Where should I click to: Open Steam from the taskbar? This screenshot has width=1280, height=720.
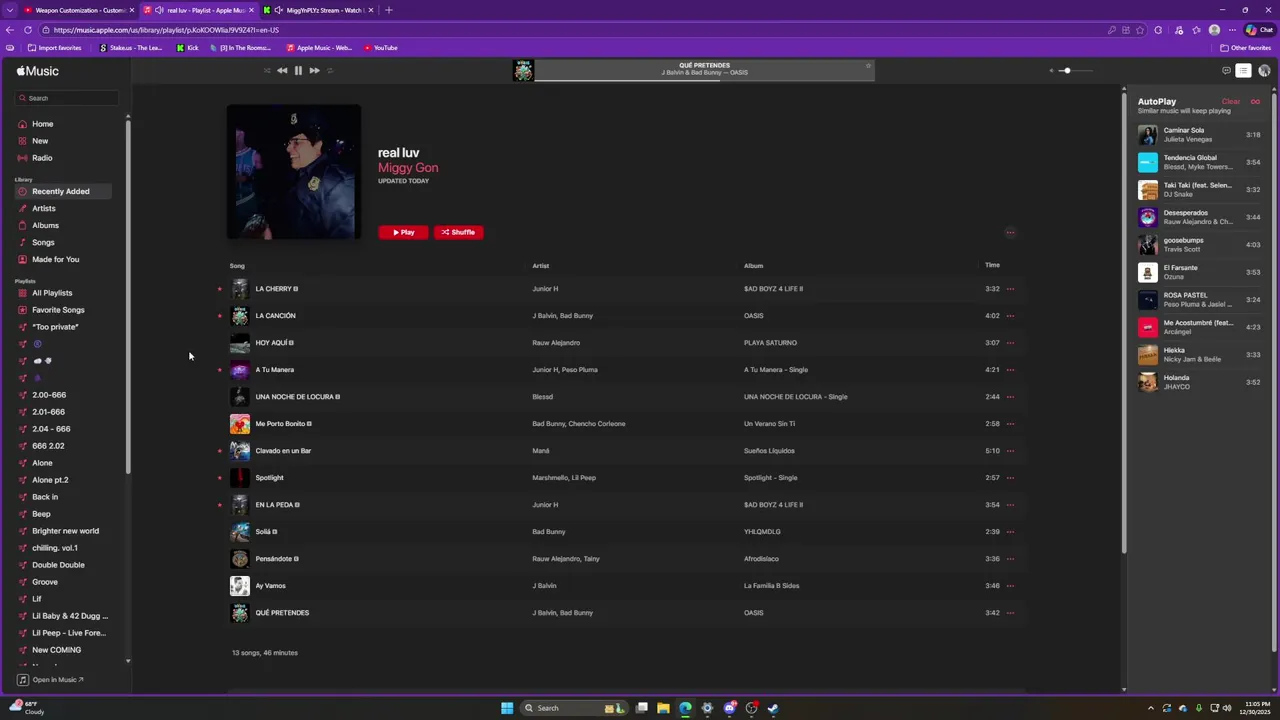coord(773,708)
